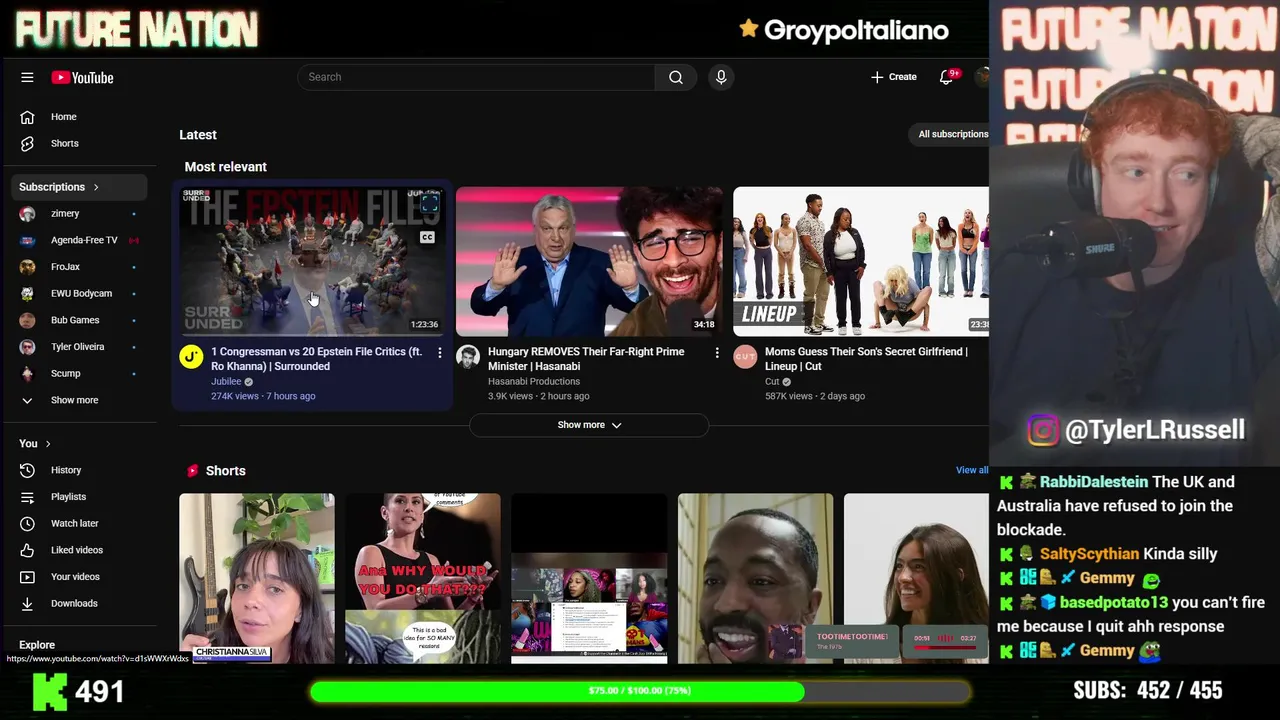Open more options for Hasanabi video
Image resolution: width=1280 pixels, height=720 pixels.
(716, 353)
